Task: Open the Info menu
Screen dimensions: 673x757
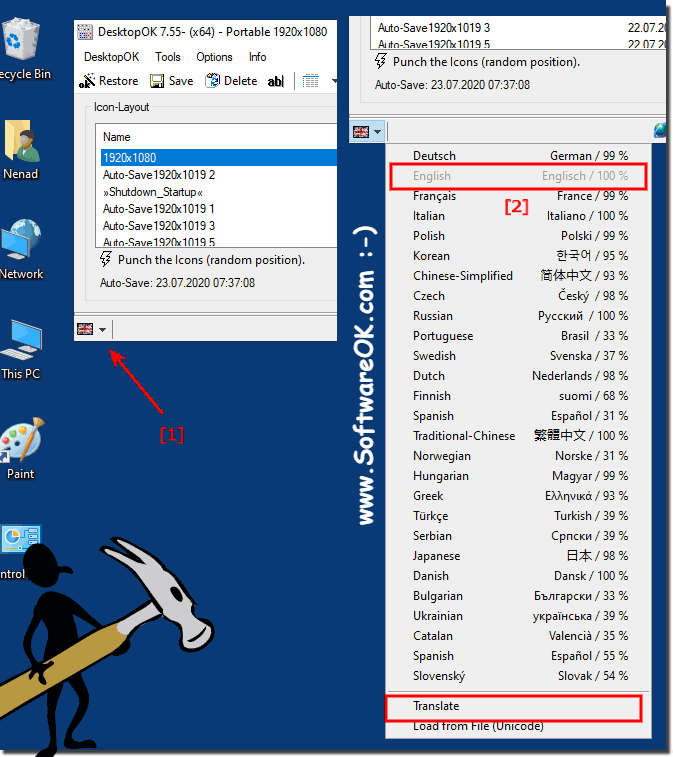Action: (257, 57)
